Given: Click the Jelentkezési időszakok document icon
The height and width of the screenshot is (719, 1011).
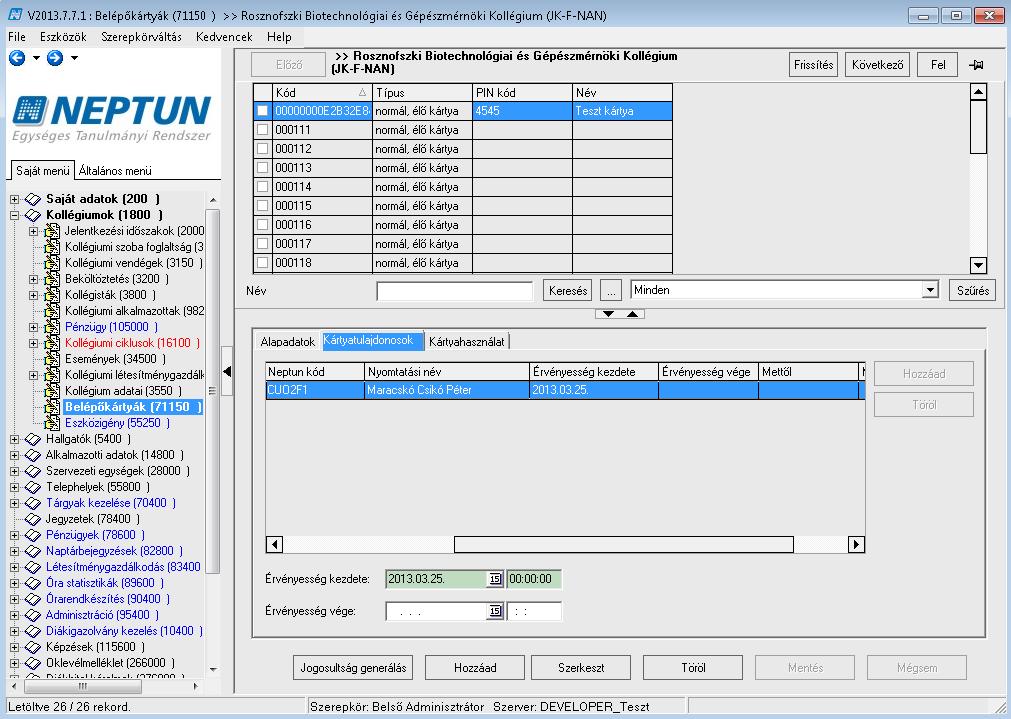Looking at the screenshot, I should point(52,231).
